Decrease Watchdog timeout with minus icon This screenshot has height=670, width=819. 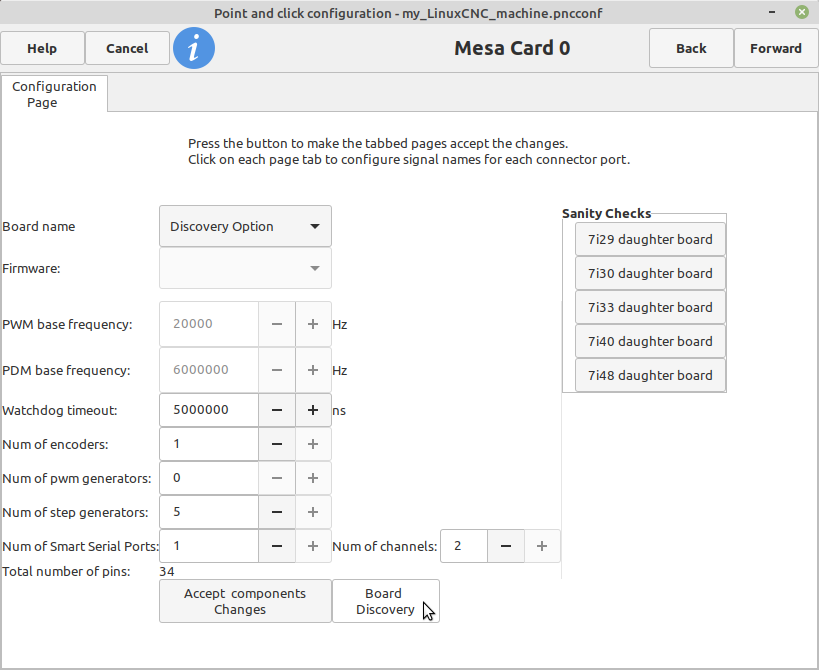coord(277,410)
